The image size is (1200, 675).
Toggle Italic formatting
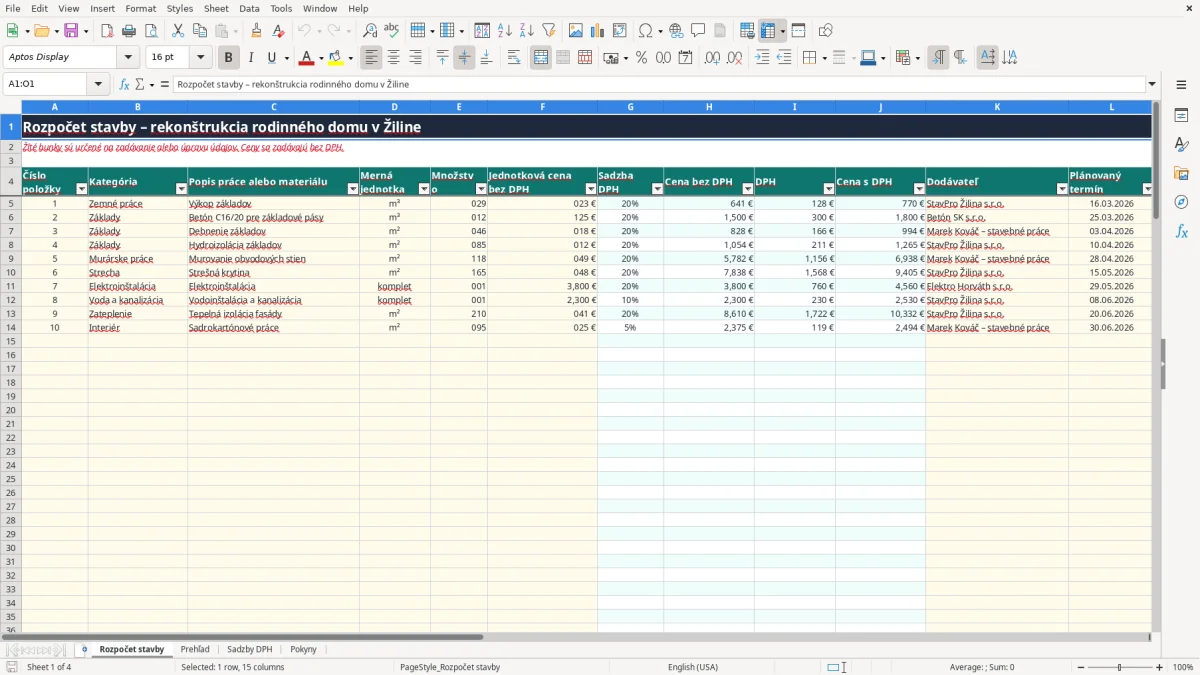coord(251,58)
